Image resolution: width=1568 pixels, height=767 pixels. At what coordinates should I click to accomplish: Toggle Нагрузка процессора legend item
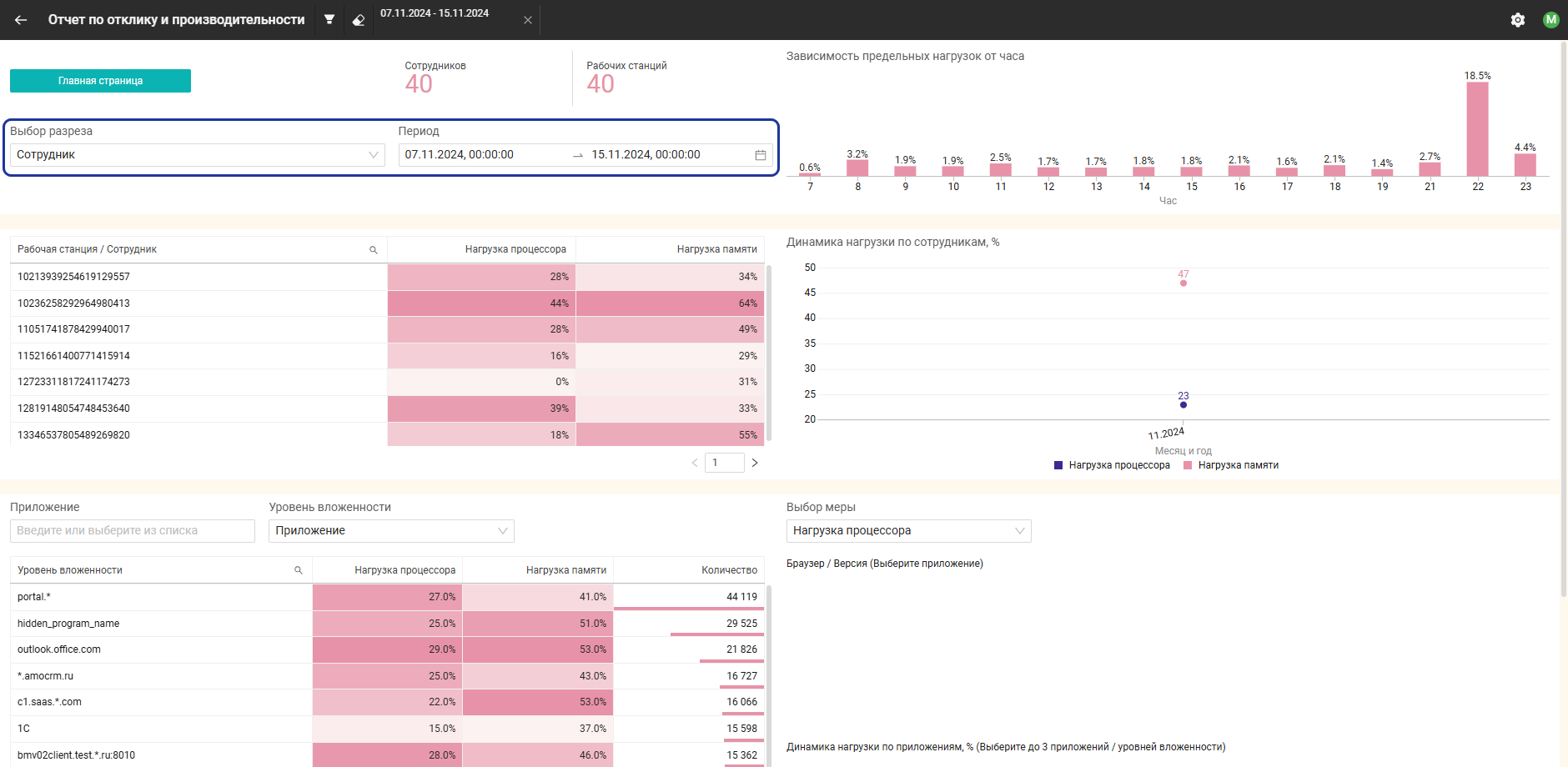click(1112, 465)
